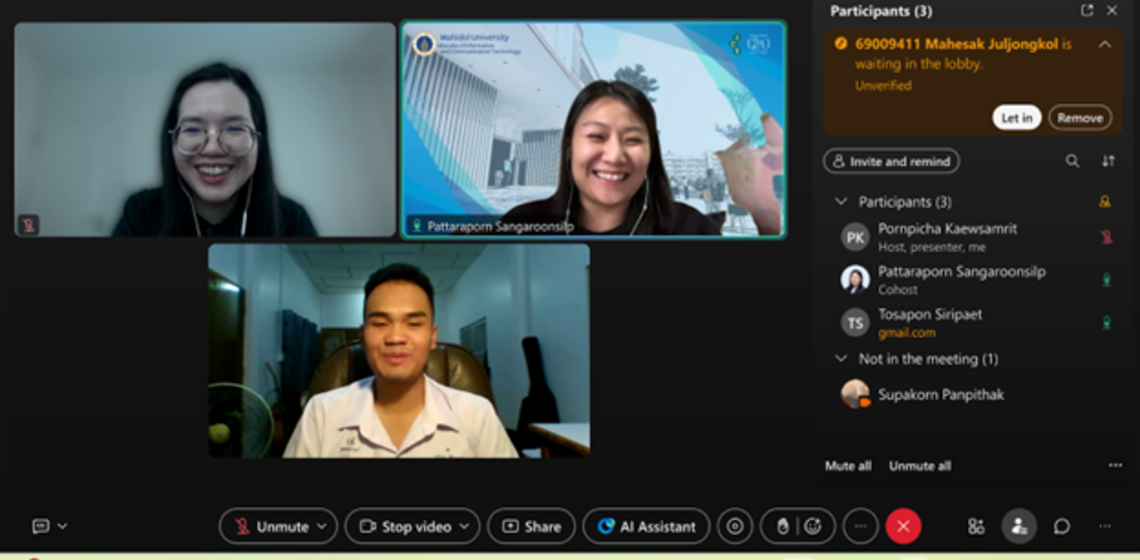Collapse the lobby waiting notification
This screenshot has width=1140, height=560.
(1104, 44)
